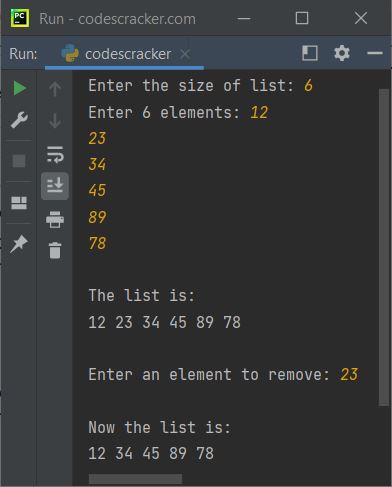Pin the run tab with pin icon
This screenshot has height=487, width=392.
coord(19,244)
